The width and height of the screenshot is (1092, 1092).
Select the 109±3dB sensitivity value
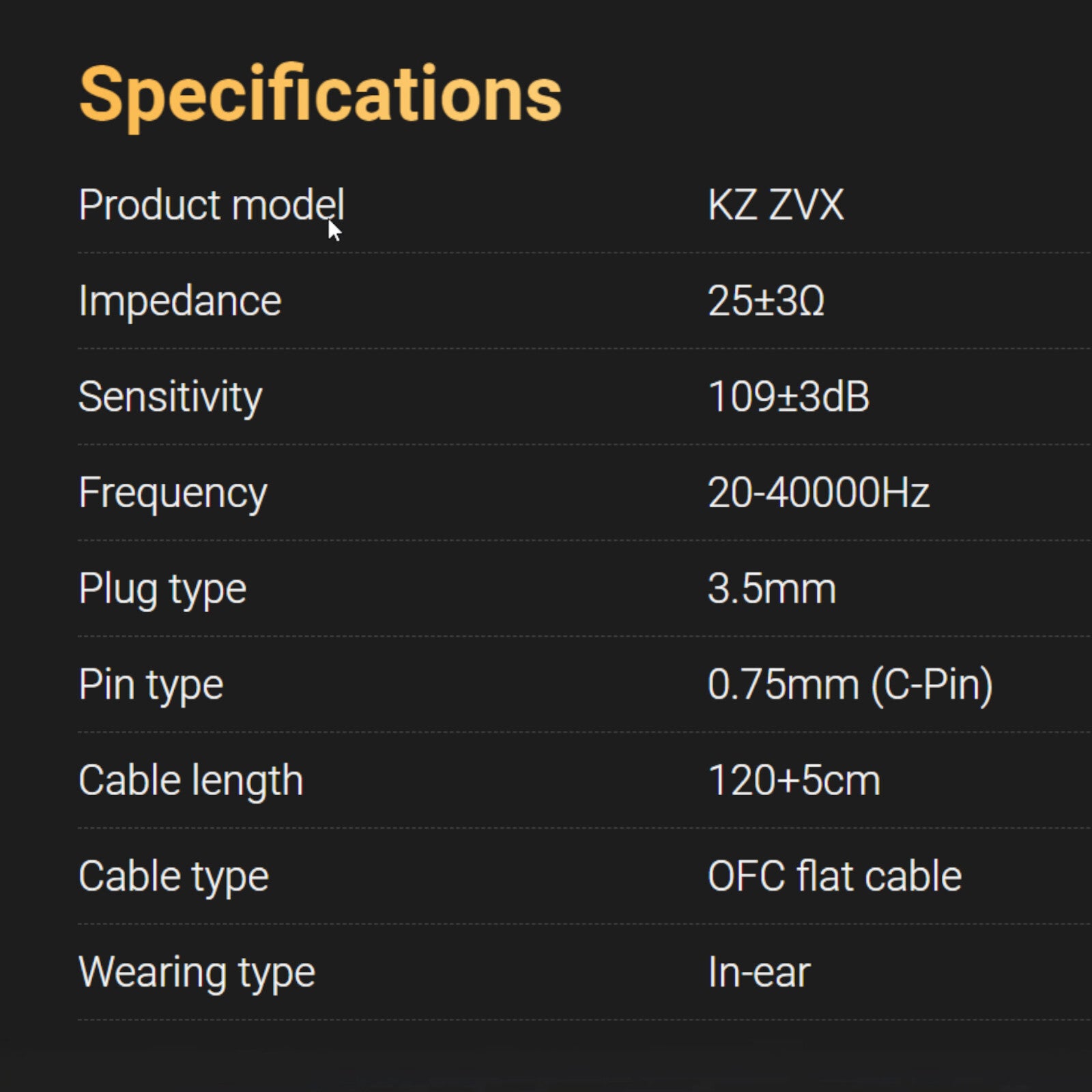coord(788,397)
